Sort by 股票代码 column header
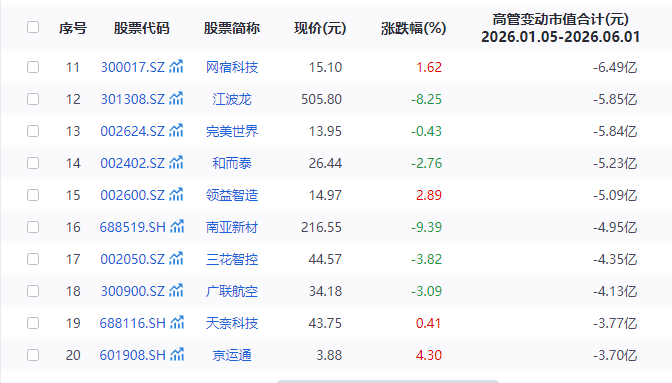 141,28
